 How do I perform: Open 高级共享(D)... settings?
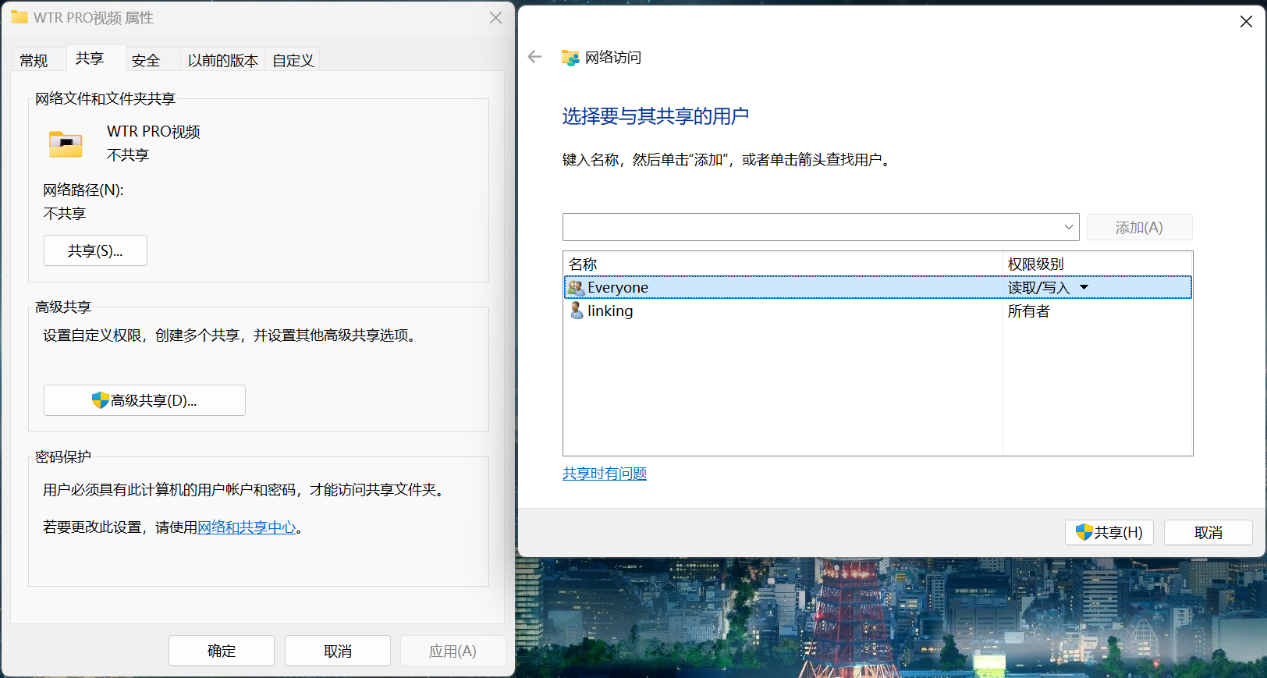tap(144, 400)
